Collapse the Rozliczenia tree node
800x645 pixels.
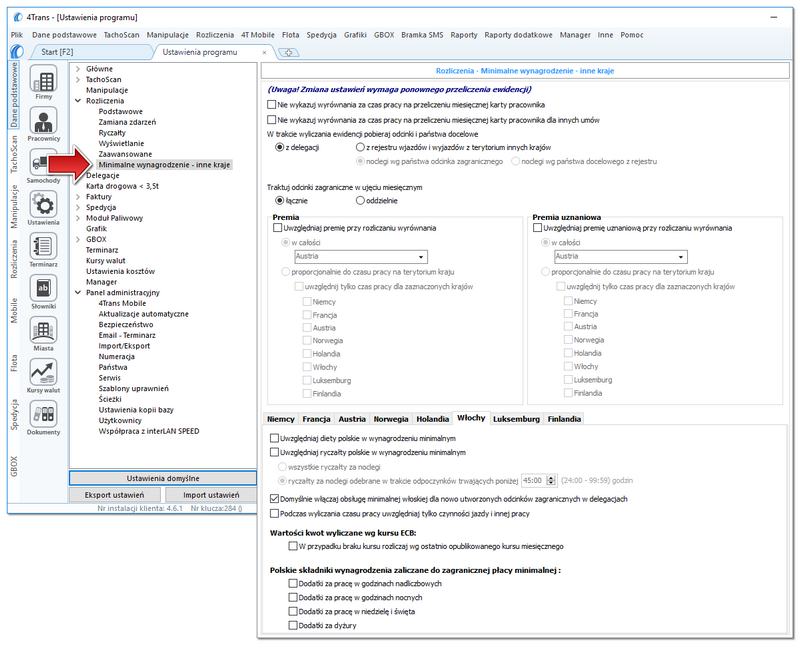click(x=78, y=101)
